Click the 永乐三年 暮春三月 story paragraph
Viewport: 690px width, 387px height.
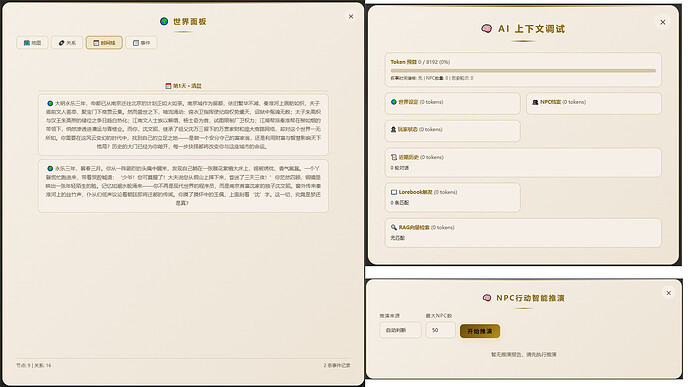click(x=183, y=186)
